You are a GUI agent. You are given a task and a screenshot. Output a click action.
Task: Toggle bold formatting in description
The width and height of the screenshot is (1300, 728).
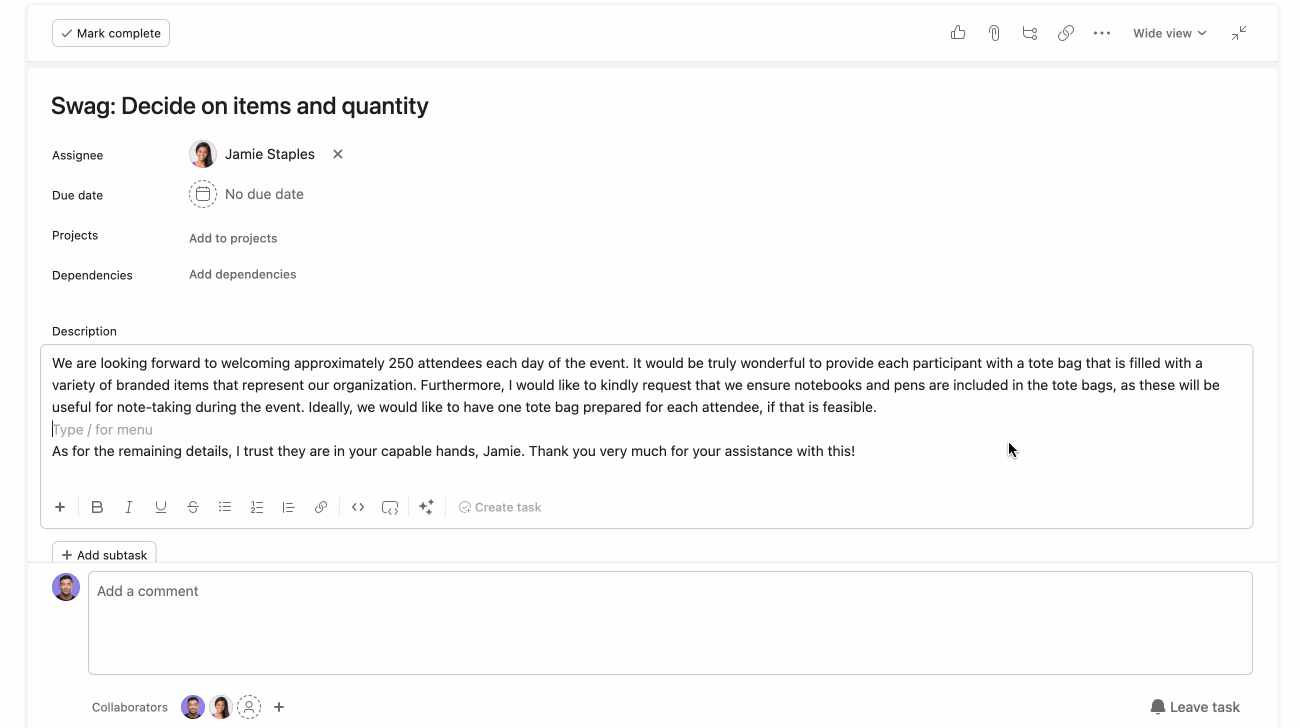97,507
